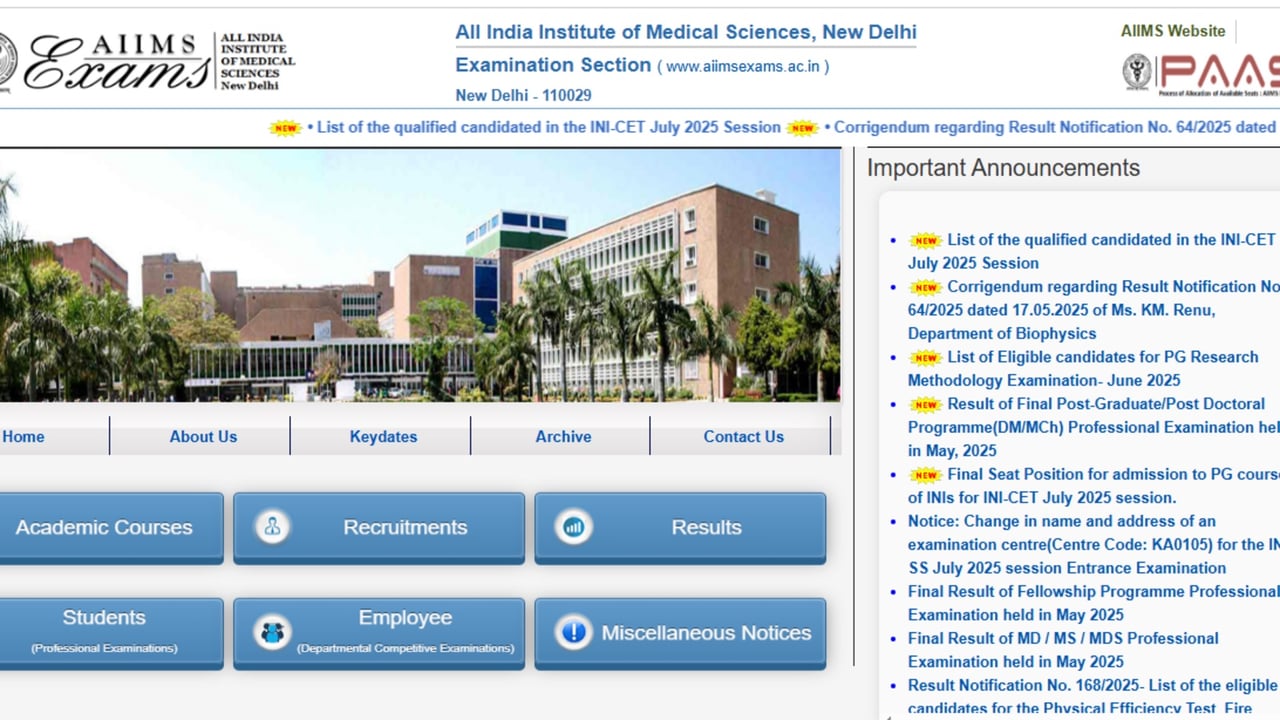Click NEW badge before ticker Corrigendum item
The width and height of the screenshot is (1280, 720).
pyautogui.click(x=802, y=127)
